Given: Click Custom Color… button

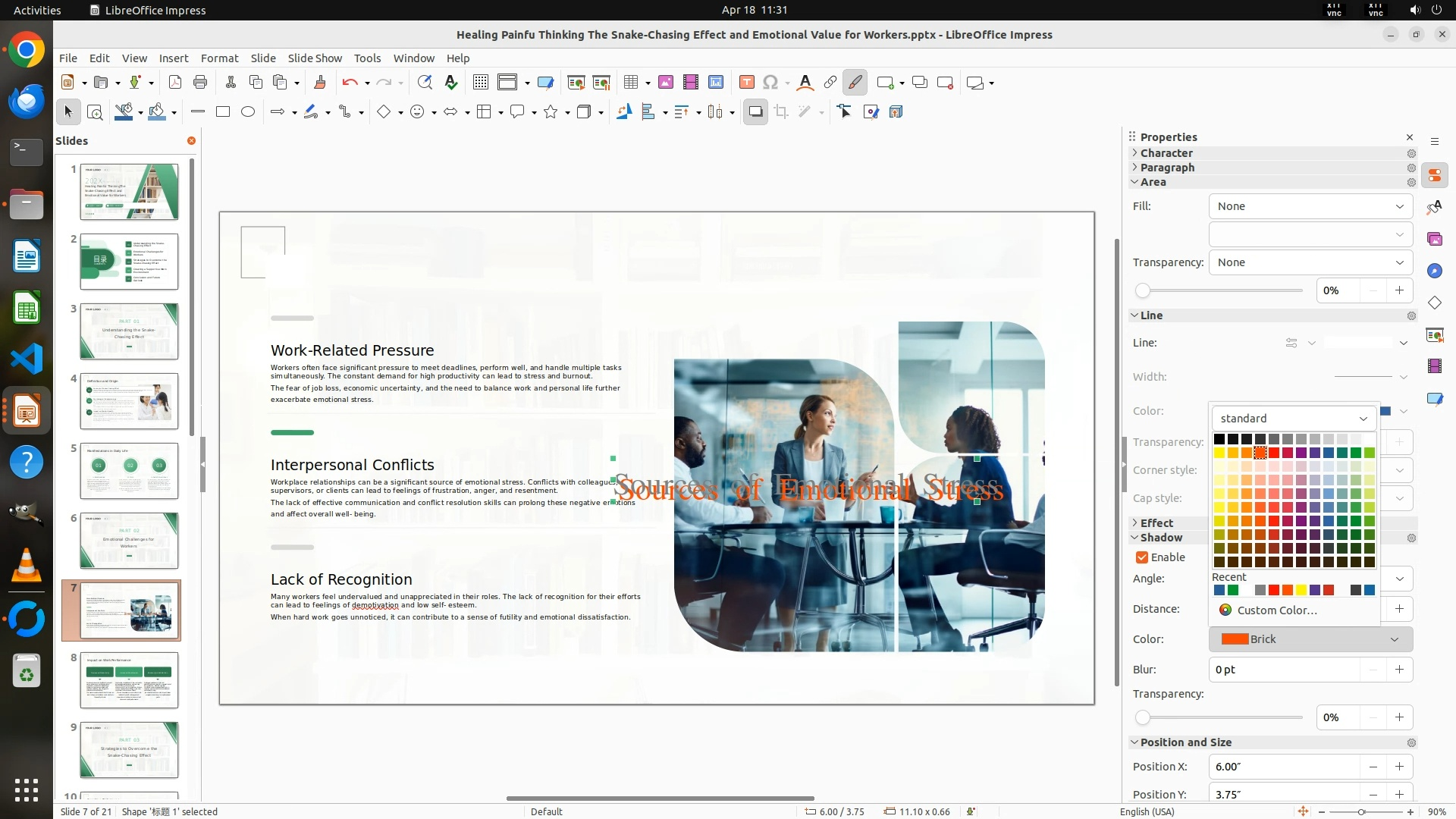Looking at the screenshot, I should coord(1276,610).
